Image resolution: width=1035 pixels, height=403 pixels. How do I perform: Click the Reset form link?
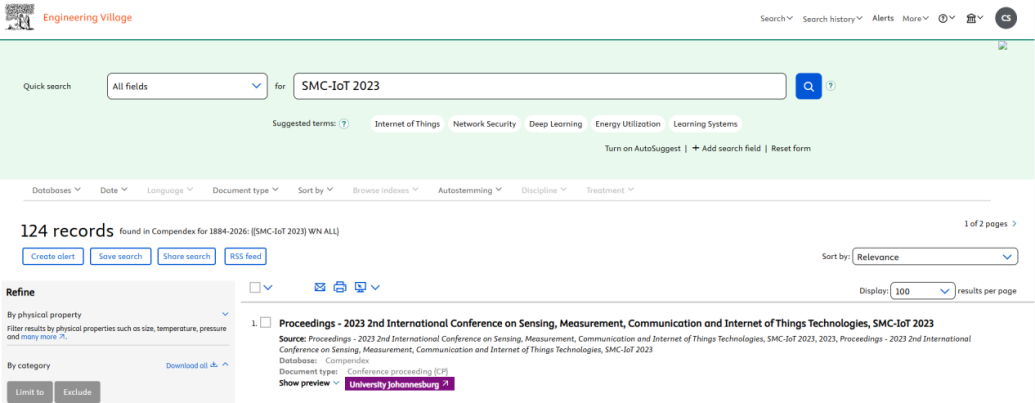click(x=791, y=148)
